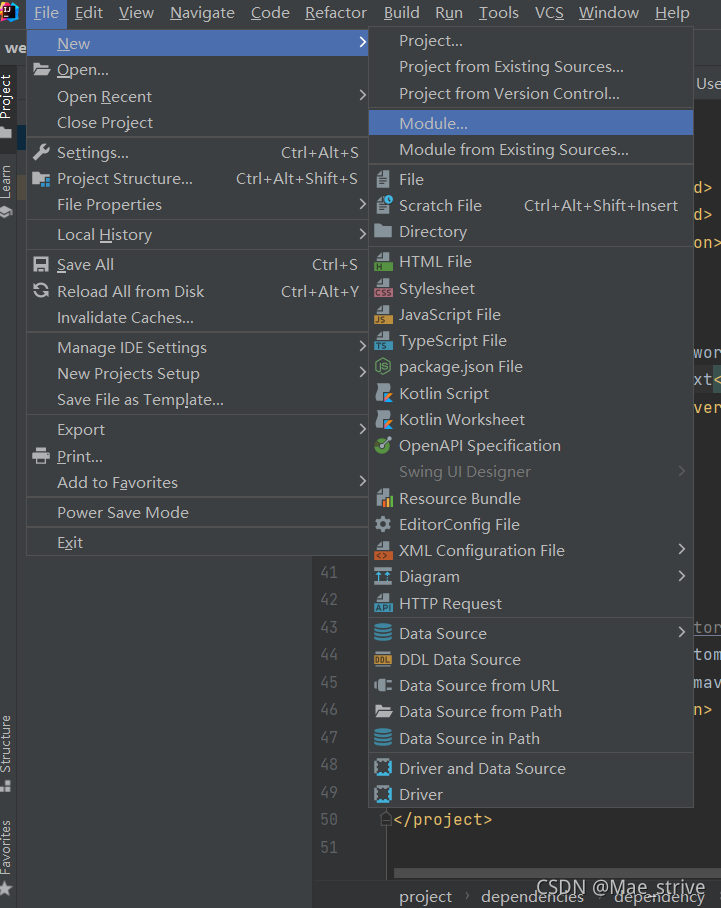Image resolution: width=721 pixels, height=908 pixels.
Task: Click the Data Source database icon
Action: tap(383, 633)
